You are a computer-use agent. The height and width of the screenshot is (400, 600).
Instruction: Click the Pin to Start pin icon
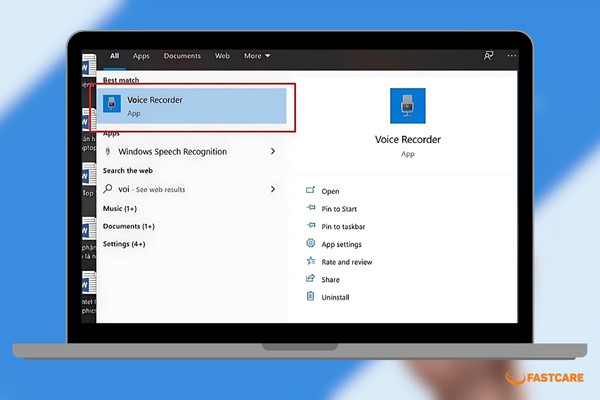click(311, 208)
